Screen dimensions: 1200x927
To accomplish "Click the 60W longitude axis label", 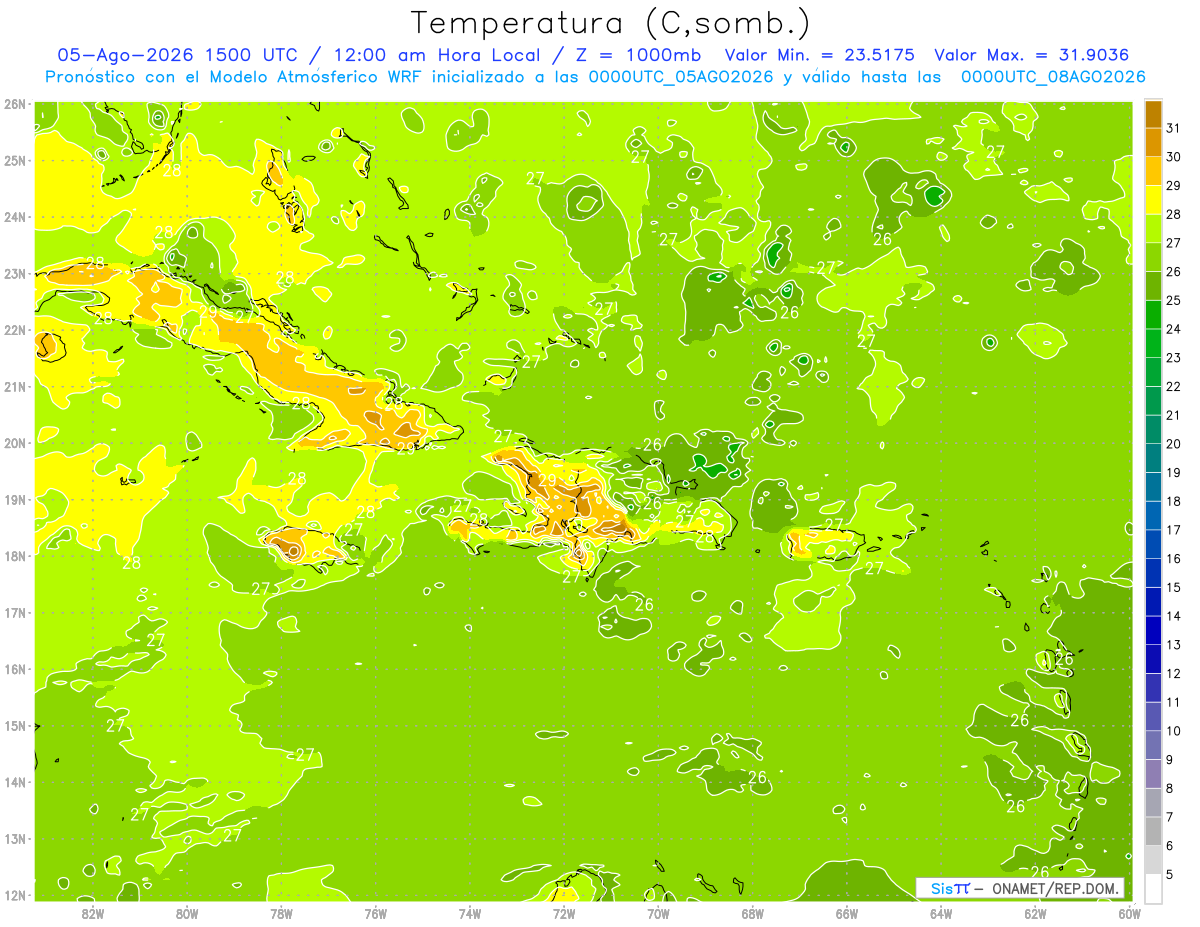I will (x=1130, y=913).
